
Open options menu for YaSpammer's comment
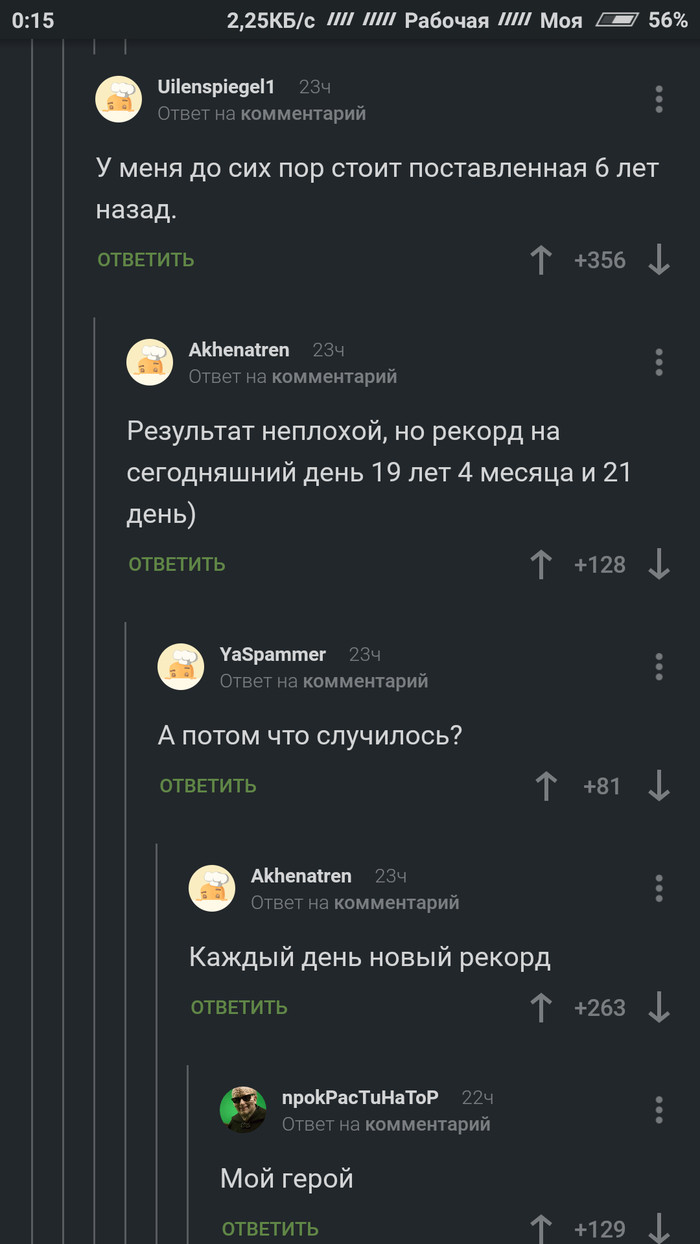point(658,667)
